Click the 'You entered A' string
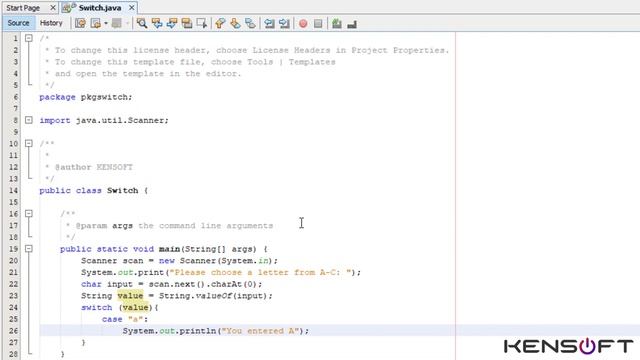The image size is (640, 360). (260, 331)
